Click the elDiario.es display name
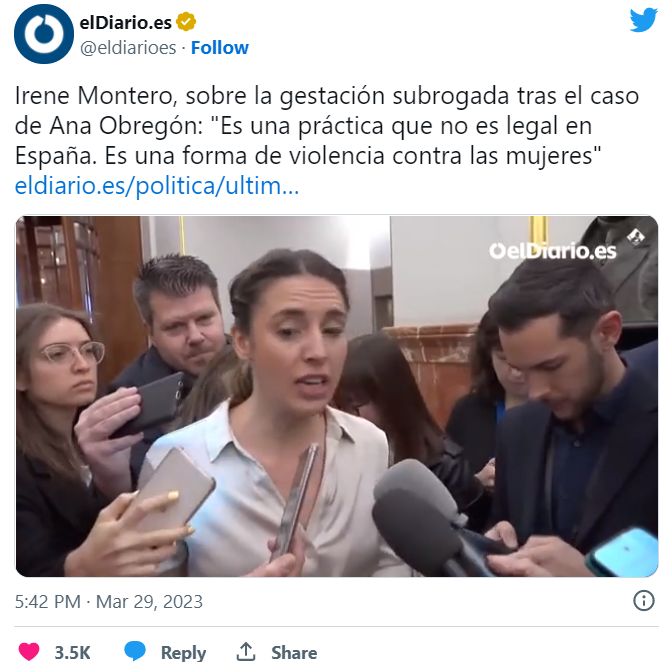672x669 pixels. [x=126, y=22]
